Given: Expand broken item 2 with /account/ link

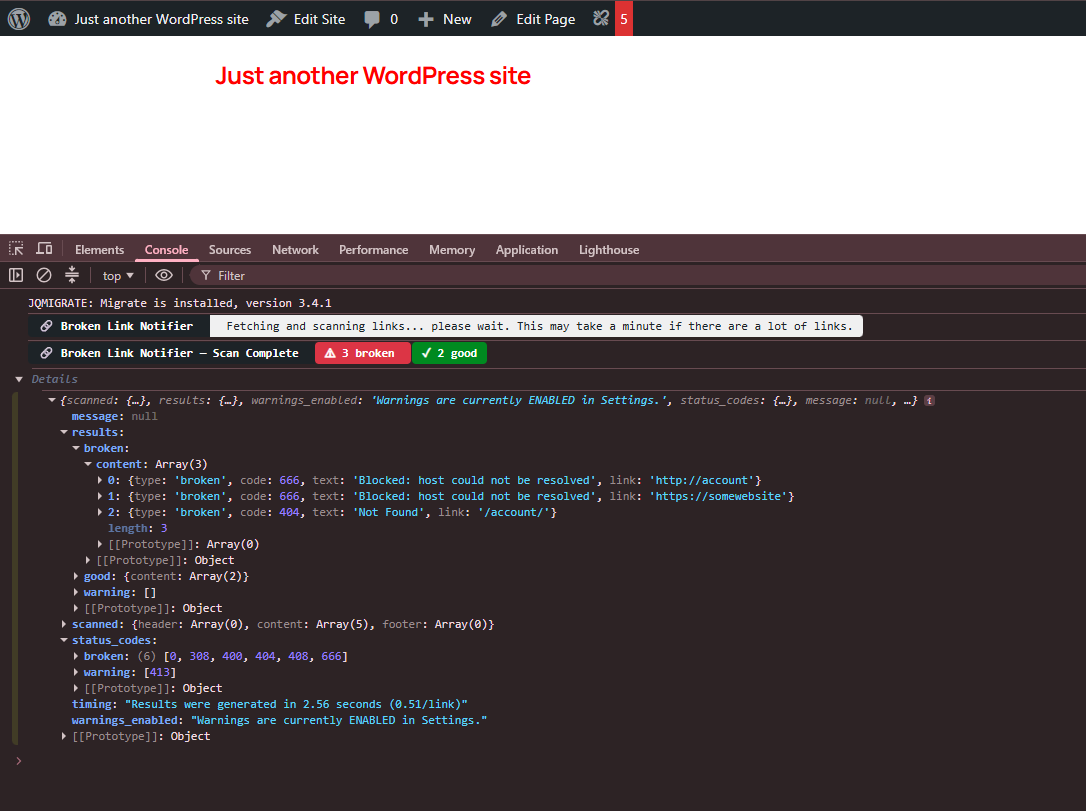Looking at the screenshot, I should (x=100, y=512).
